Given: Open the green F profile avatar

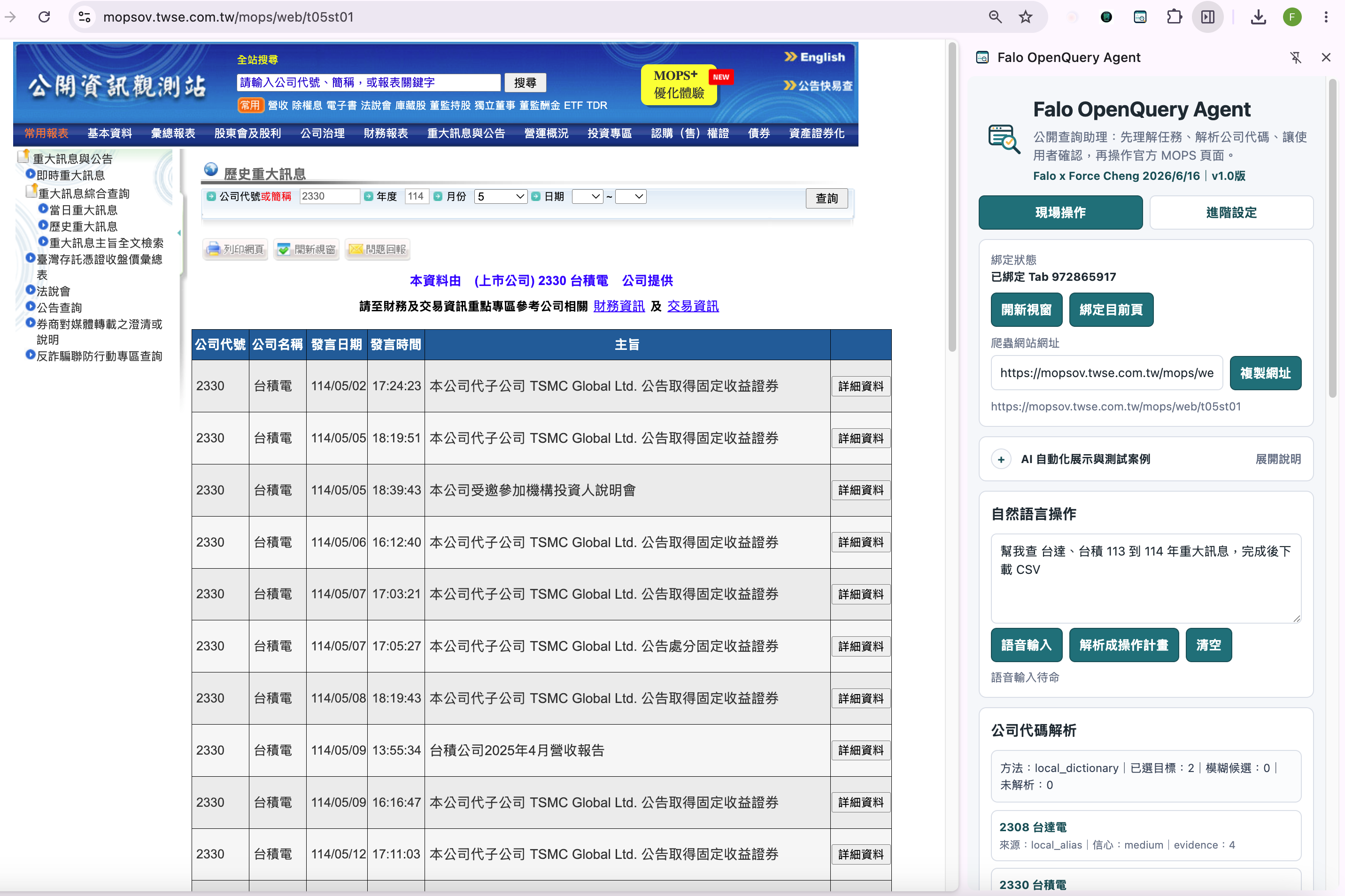Looking at the screenshot, I should coord(1292,17).
